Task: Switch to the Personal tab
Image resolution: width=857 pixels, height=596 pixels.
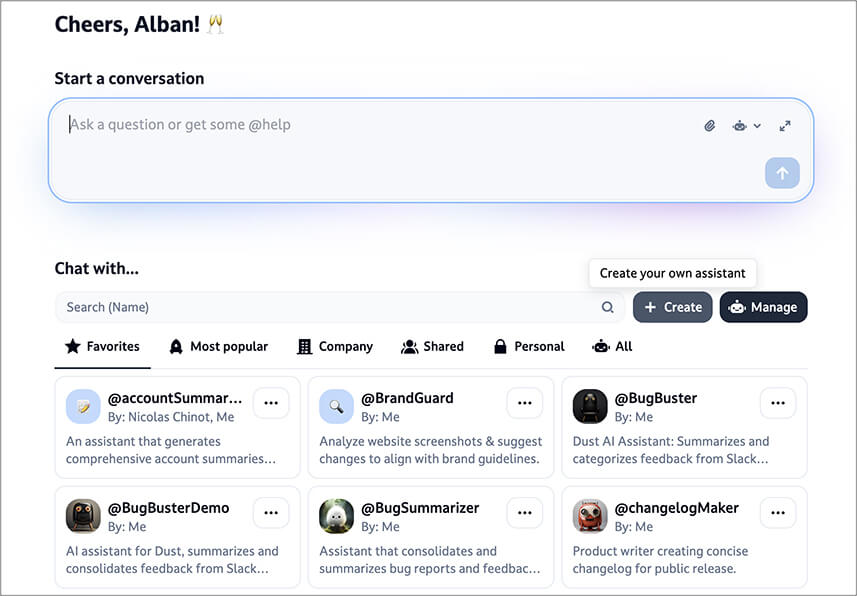Action: coord(528,346)
